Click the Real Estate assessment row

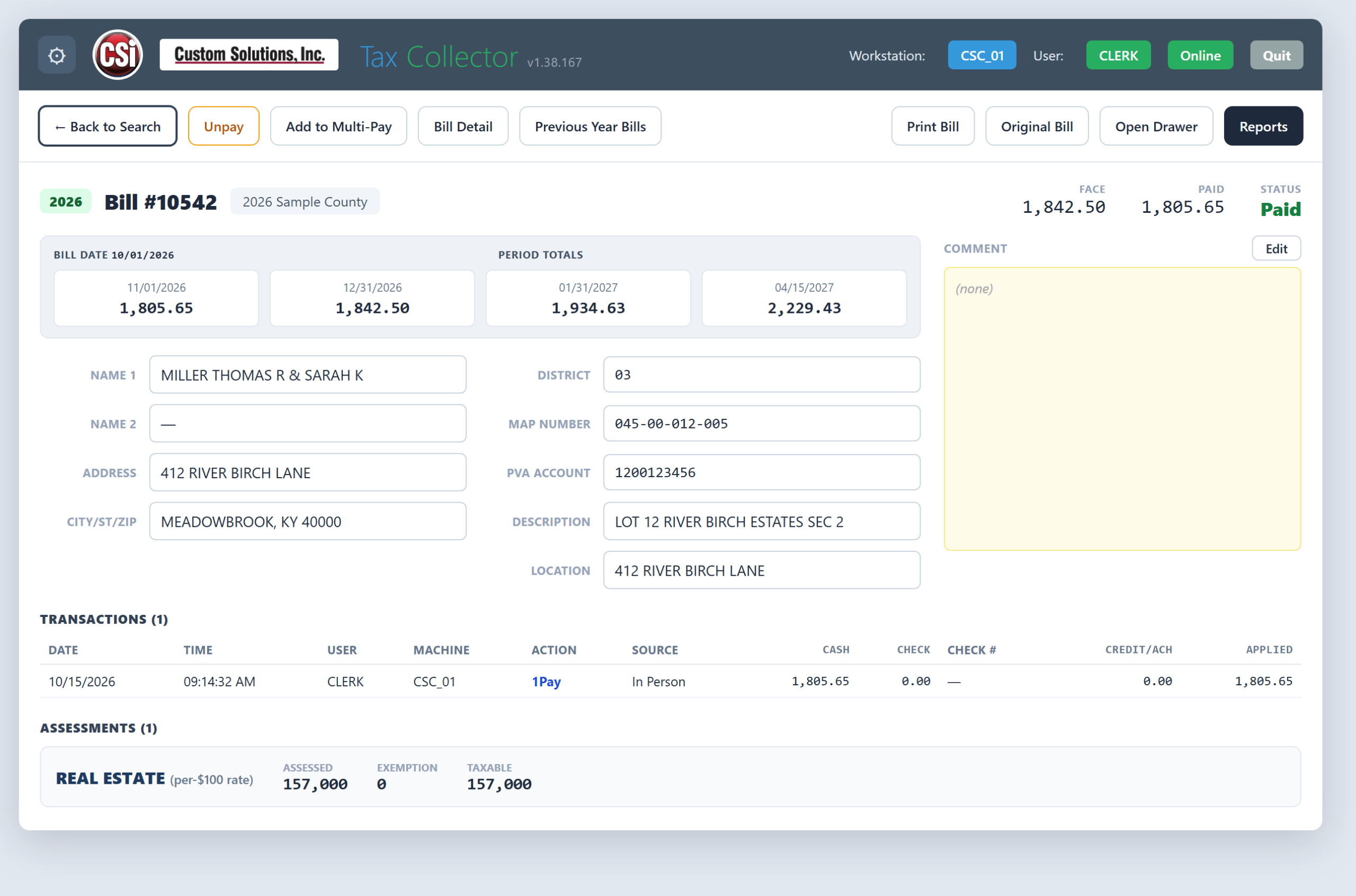[x=670, y=777]
